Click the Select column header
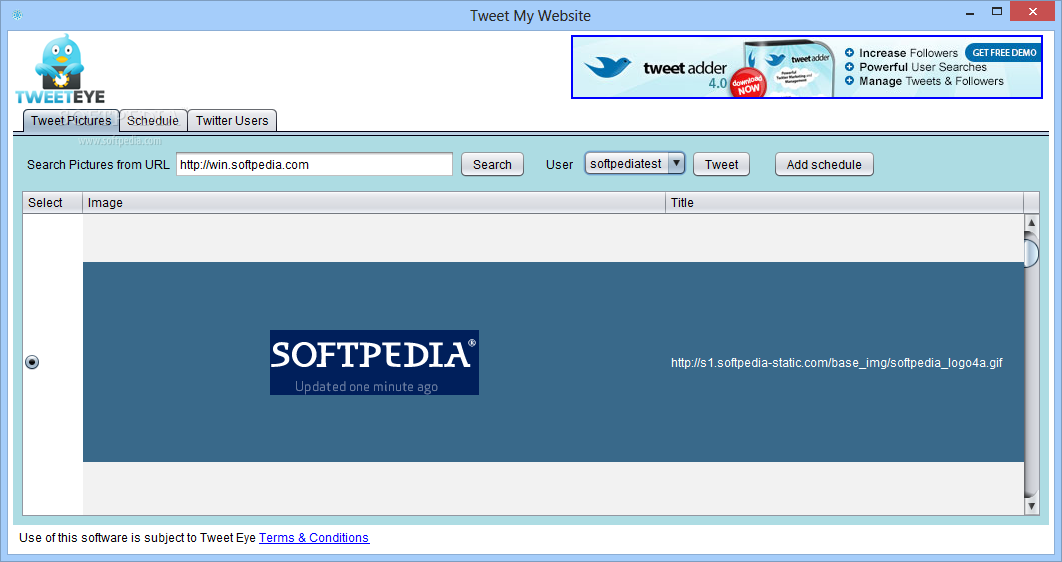The image size is (1062, 562). point(53,202)
